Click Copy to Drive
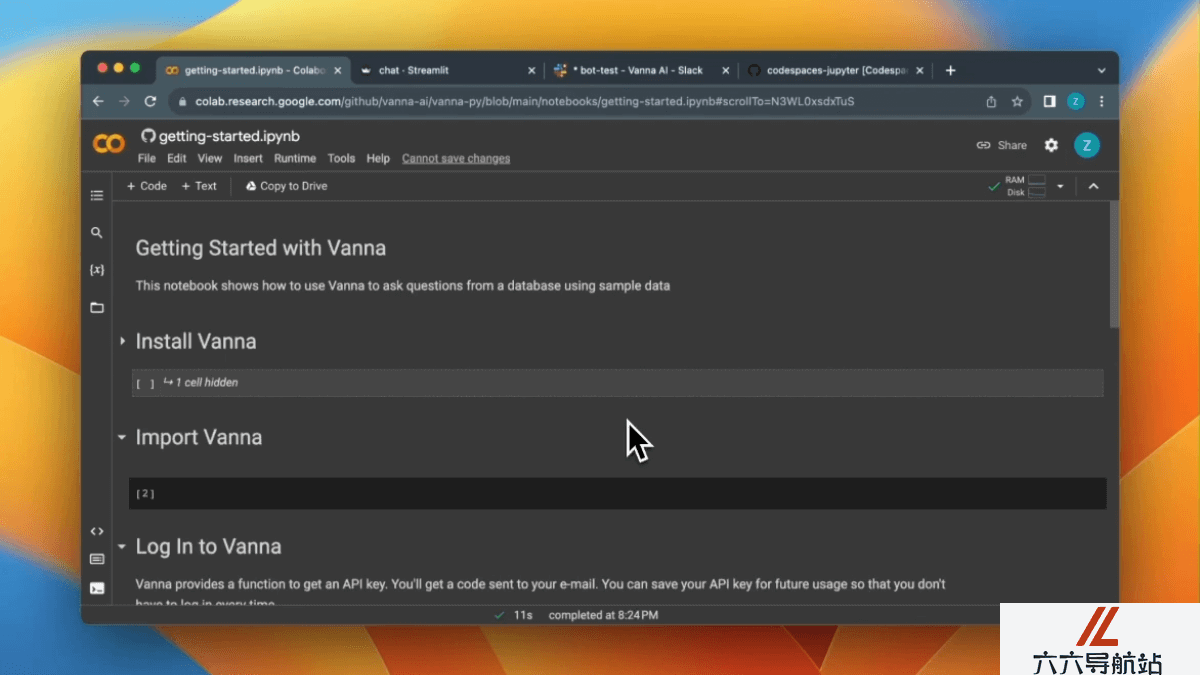This screenshot has width=1200, height=675. click(286, 186)
